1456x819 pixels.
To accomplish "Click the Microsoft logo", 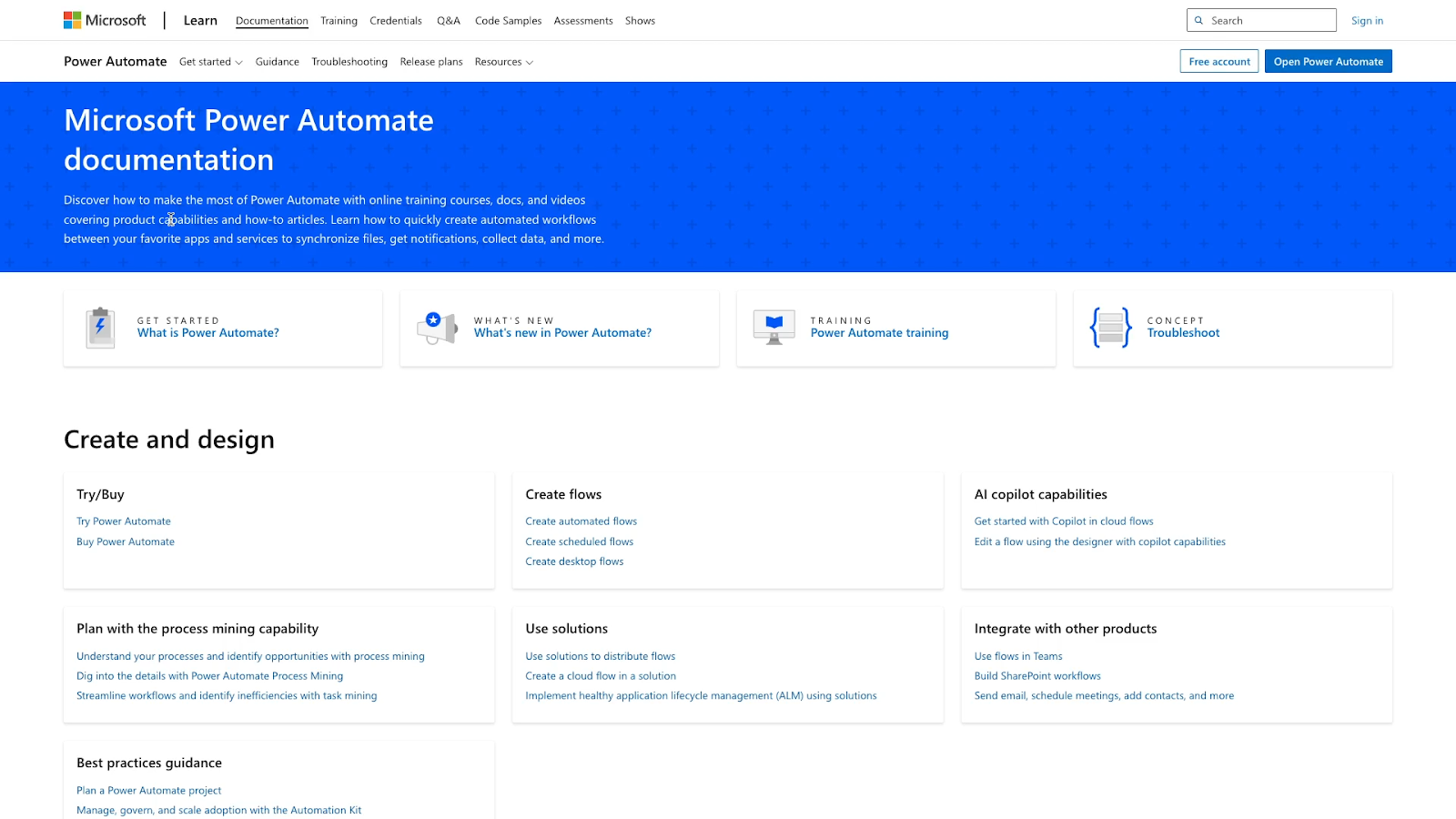I will [x=105, y=20].
